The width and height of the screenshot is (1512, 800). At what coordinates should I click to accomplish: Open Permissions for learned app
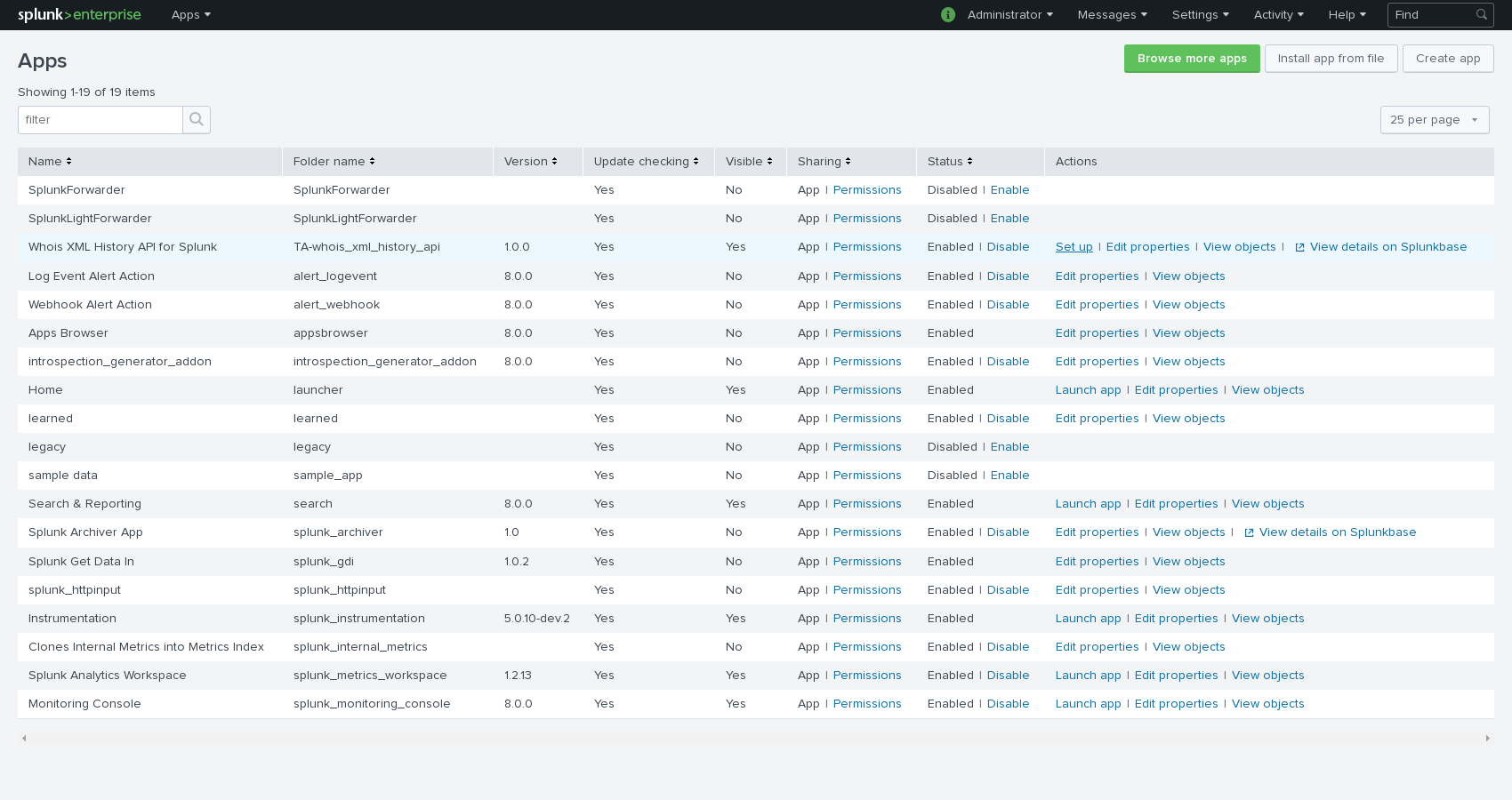(x=867, y=419)
